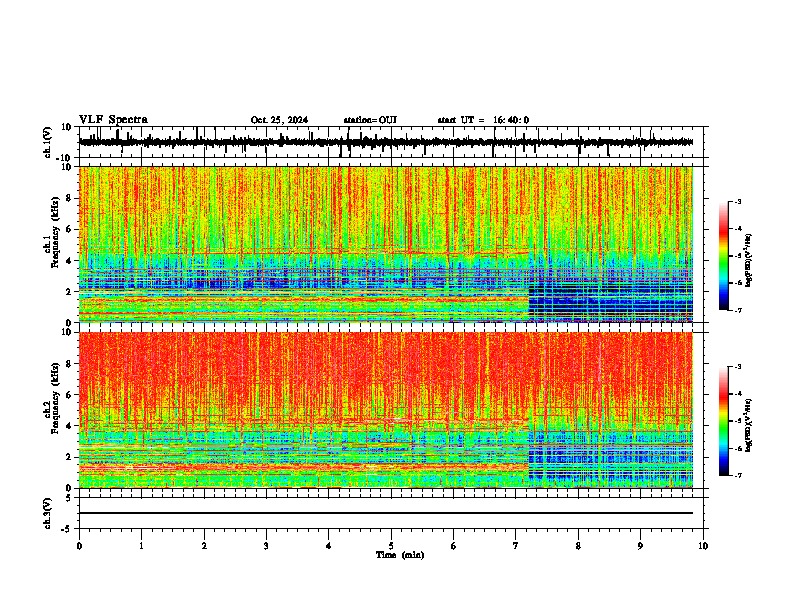Click the time axis tick label "1"
Viewport: 792px width, 612px height.
(141, 546)
